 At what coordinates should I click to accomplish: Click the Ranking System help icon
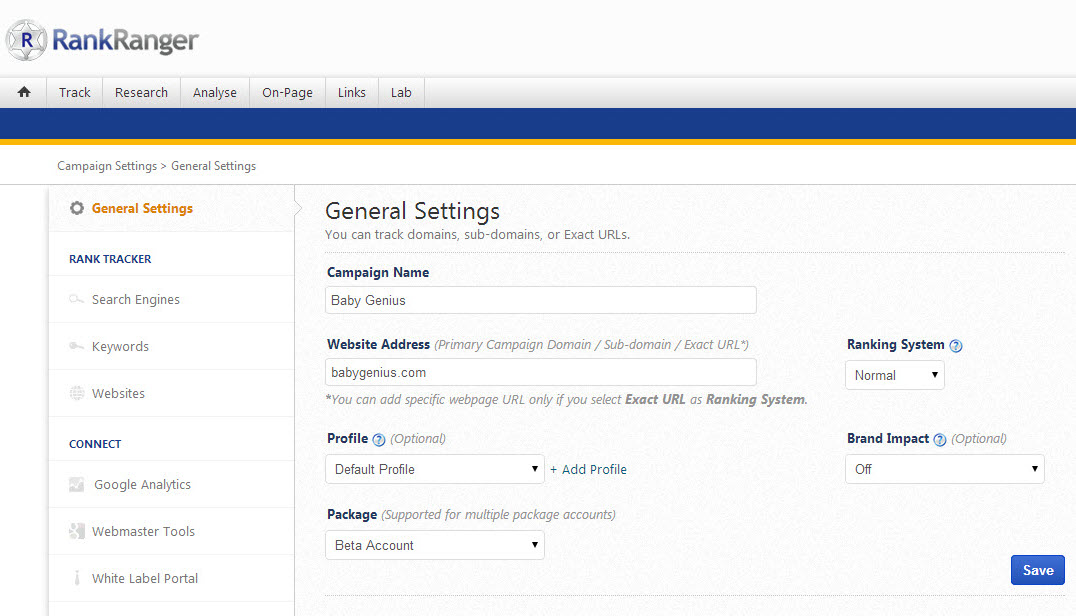(x=955, y=346)
